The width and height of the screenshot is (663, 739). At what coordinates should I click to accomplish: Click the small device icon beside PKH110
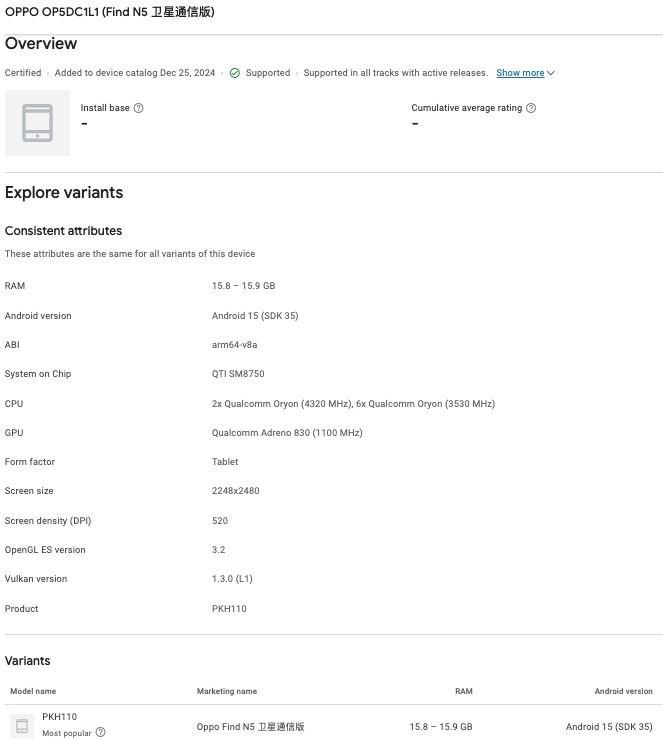[22, 726]
